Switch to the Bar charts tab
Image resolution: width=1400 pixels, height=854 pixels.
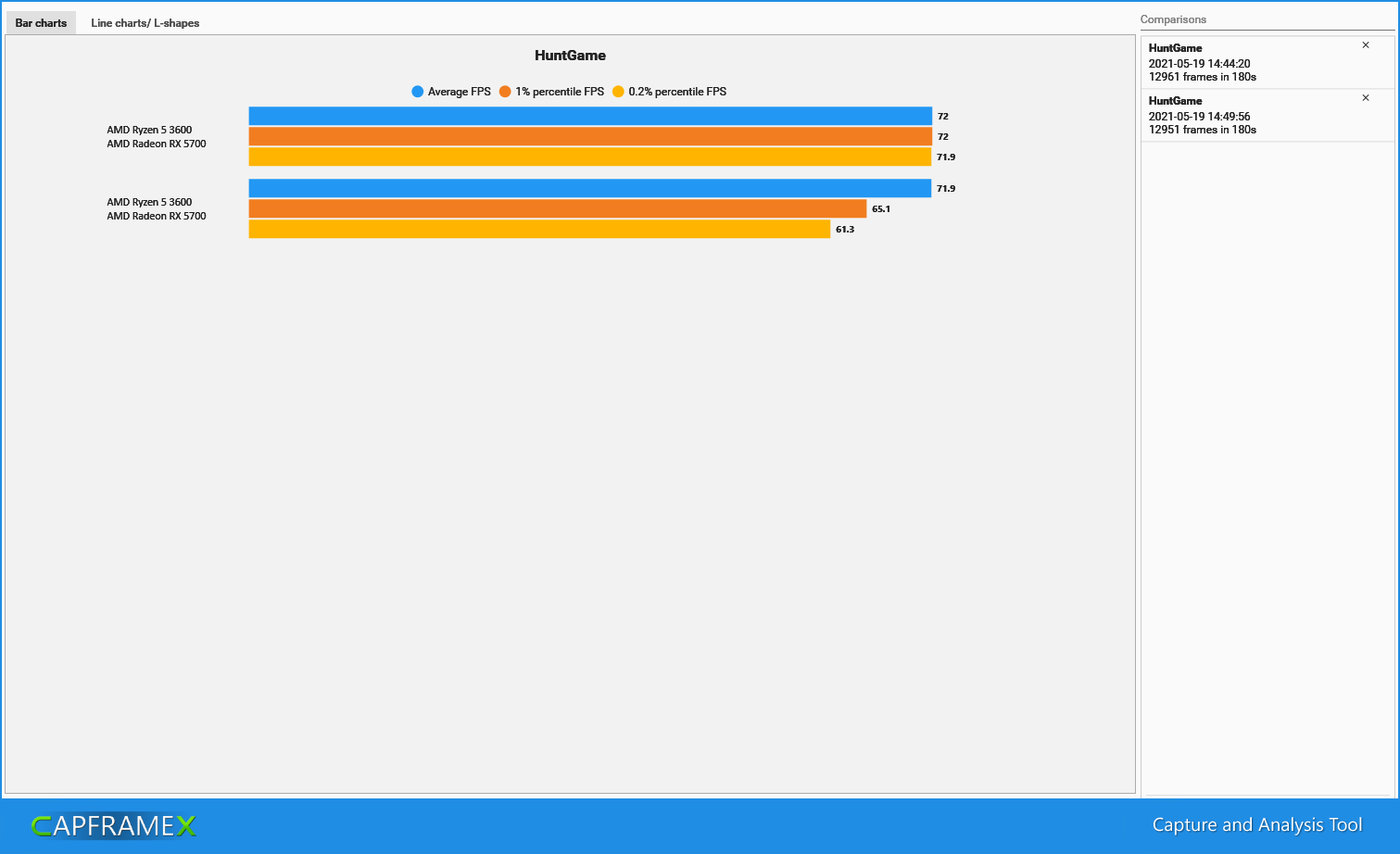tap(41, 23)
